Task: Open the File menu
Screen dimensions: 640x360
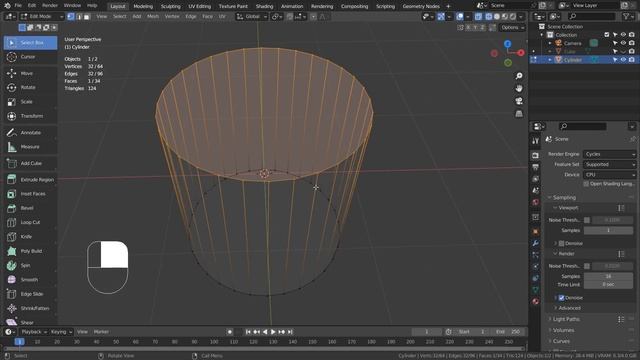Action: point(18,6)
